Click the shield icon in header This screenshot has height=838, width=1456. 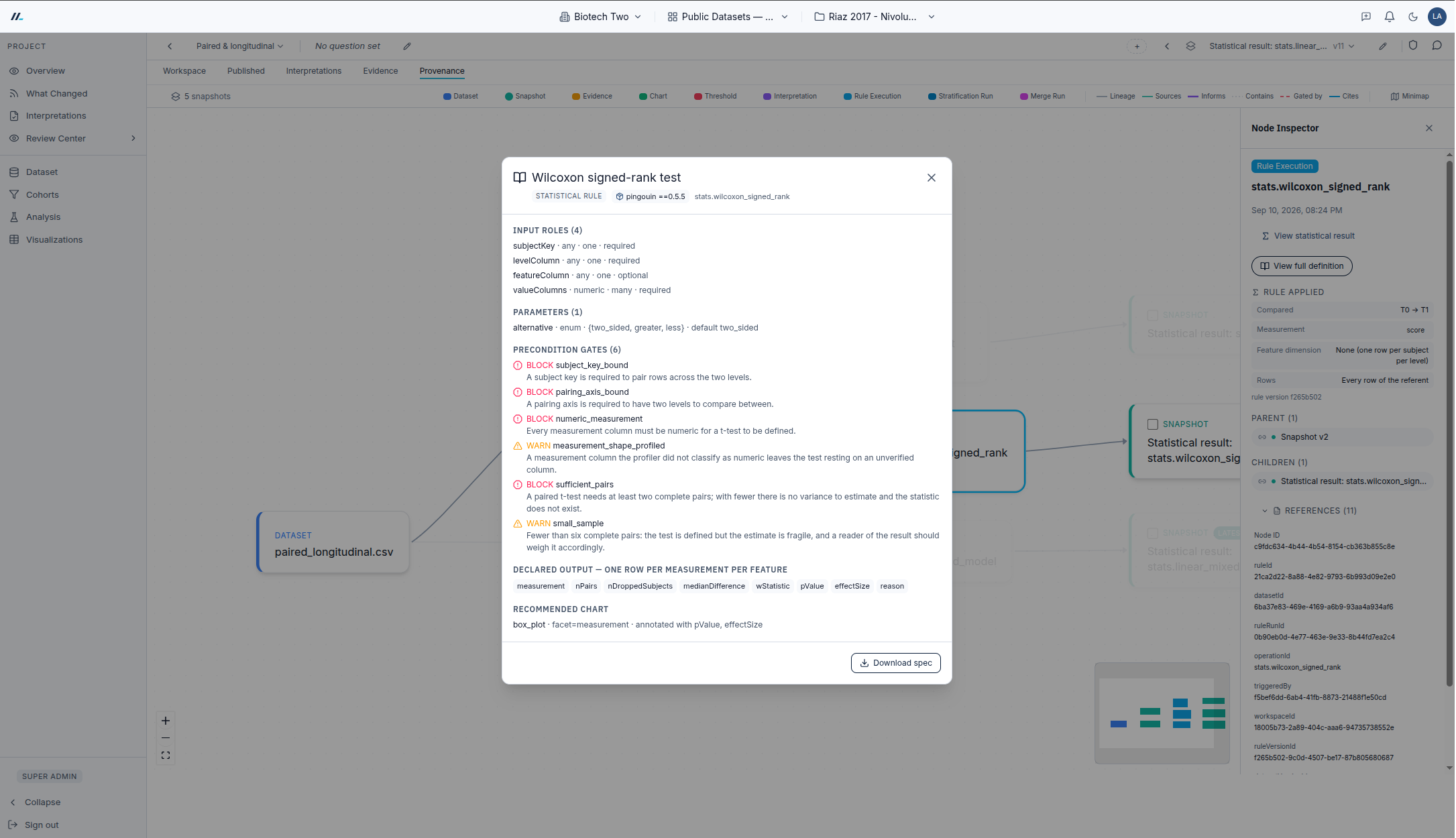(1412, 46)
